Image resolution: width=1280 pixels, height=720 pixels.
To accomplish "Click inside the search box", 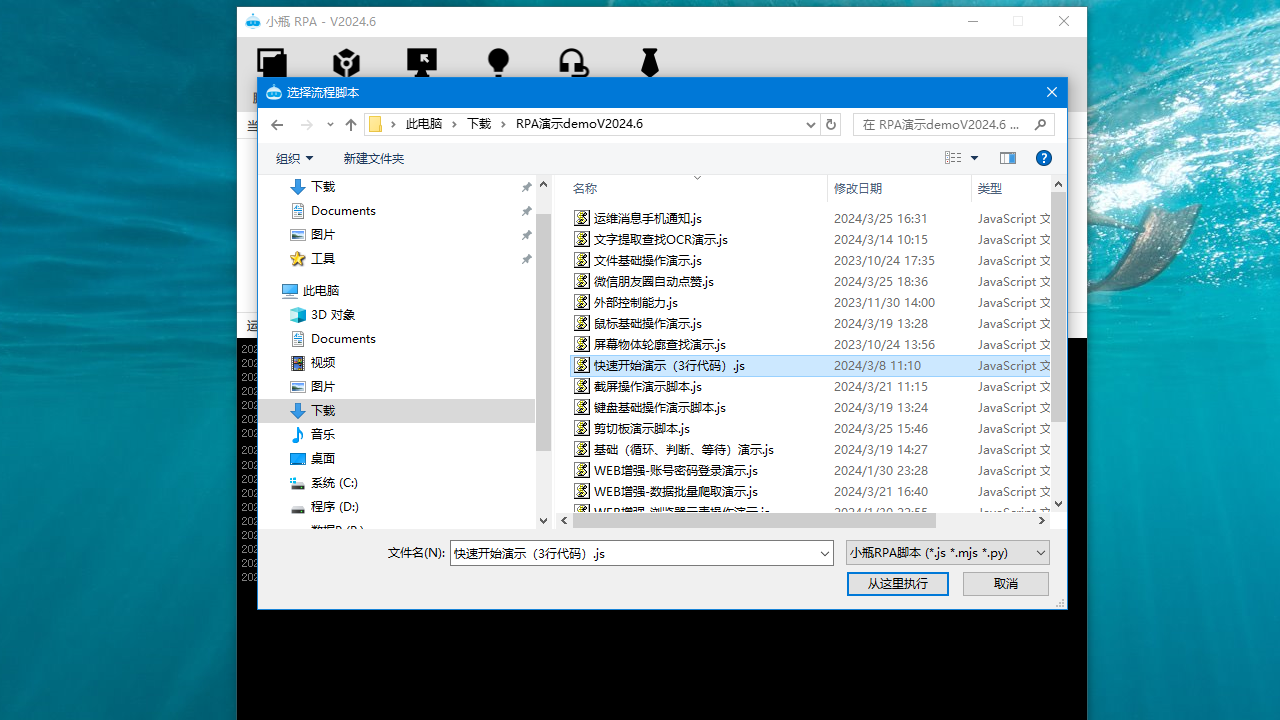I will [950, 124].
